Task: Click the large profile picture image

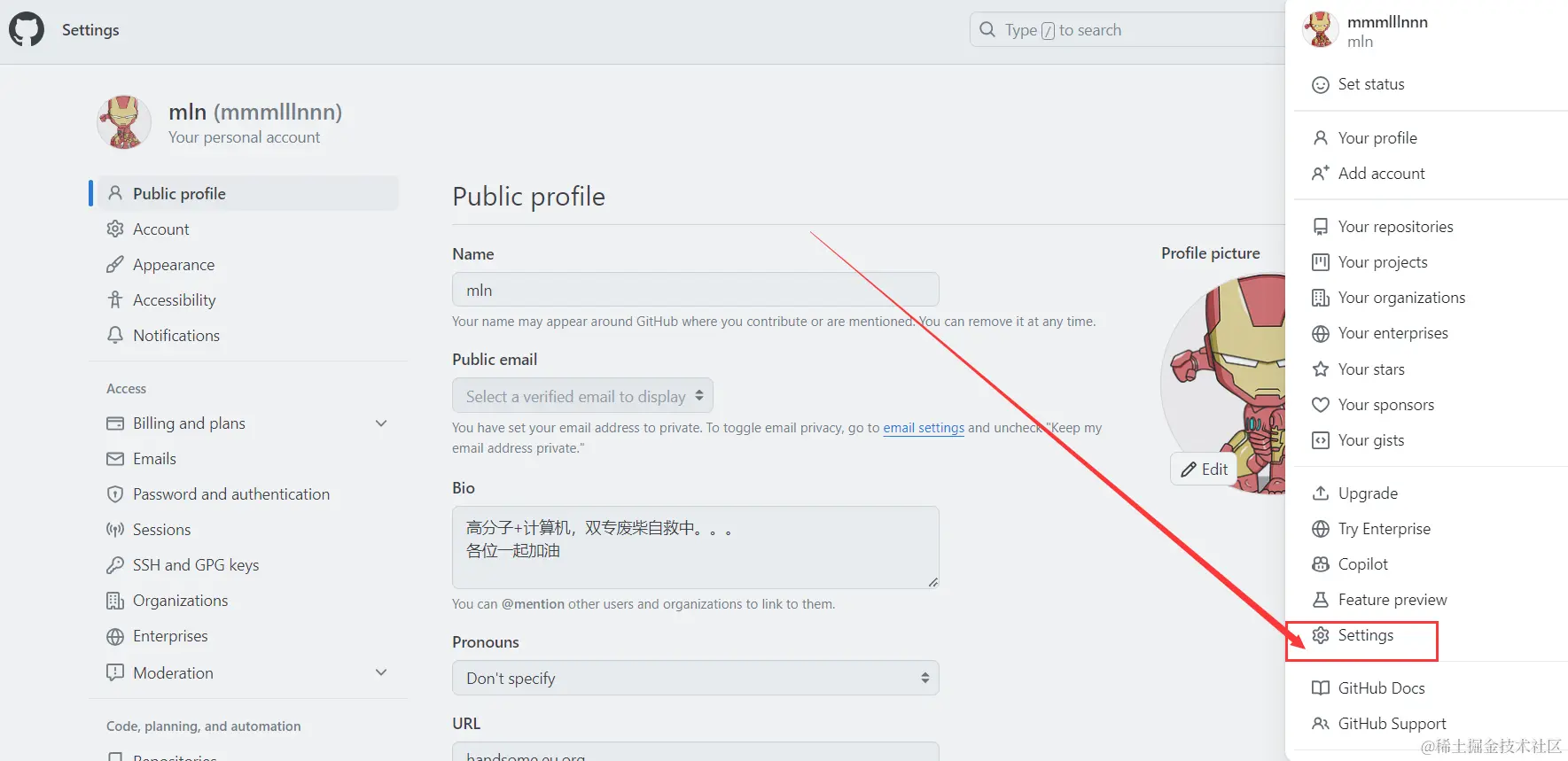Action: tap(1223, 384)
